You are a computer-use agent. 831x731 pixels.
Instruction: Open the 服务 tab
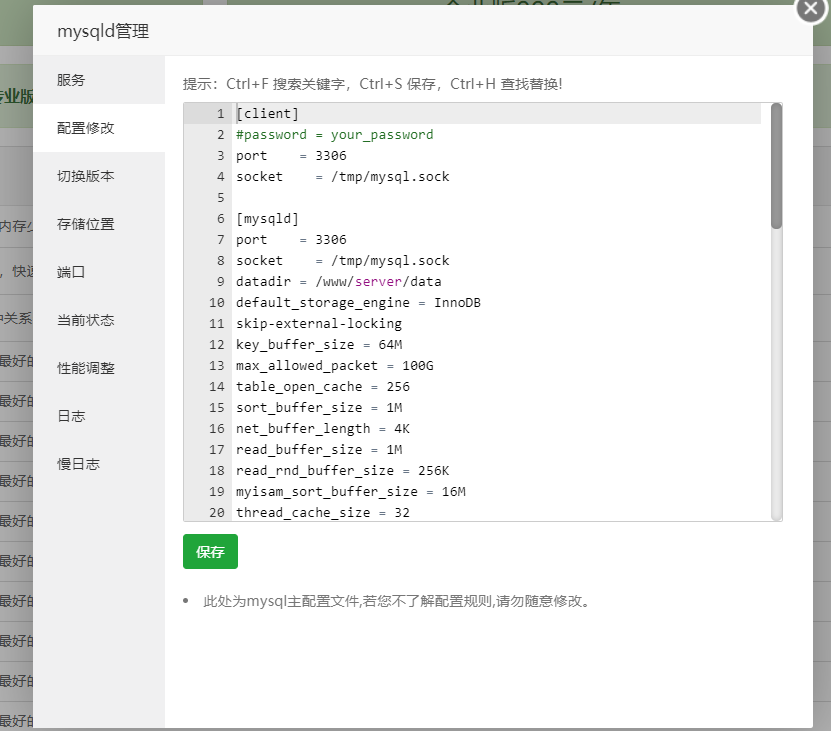(99, 80)
